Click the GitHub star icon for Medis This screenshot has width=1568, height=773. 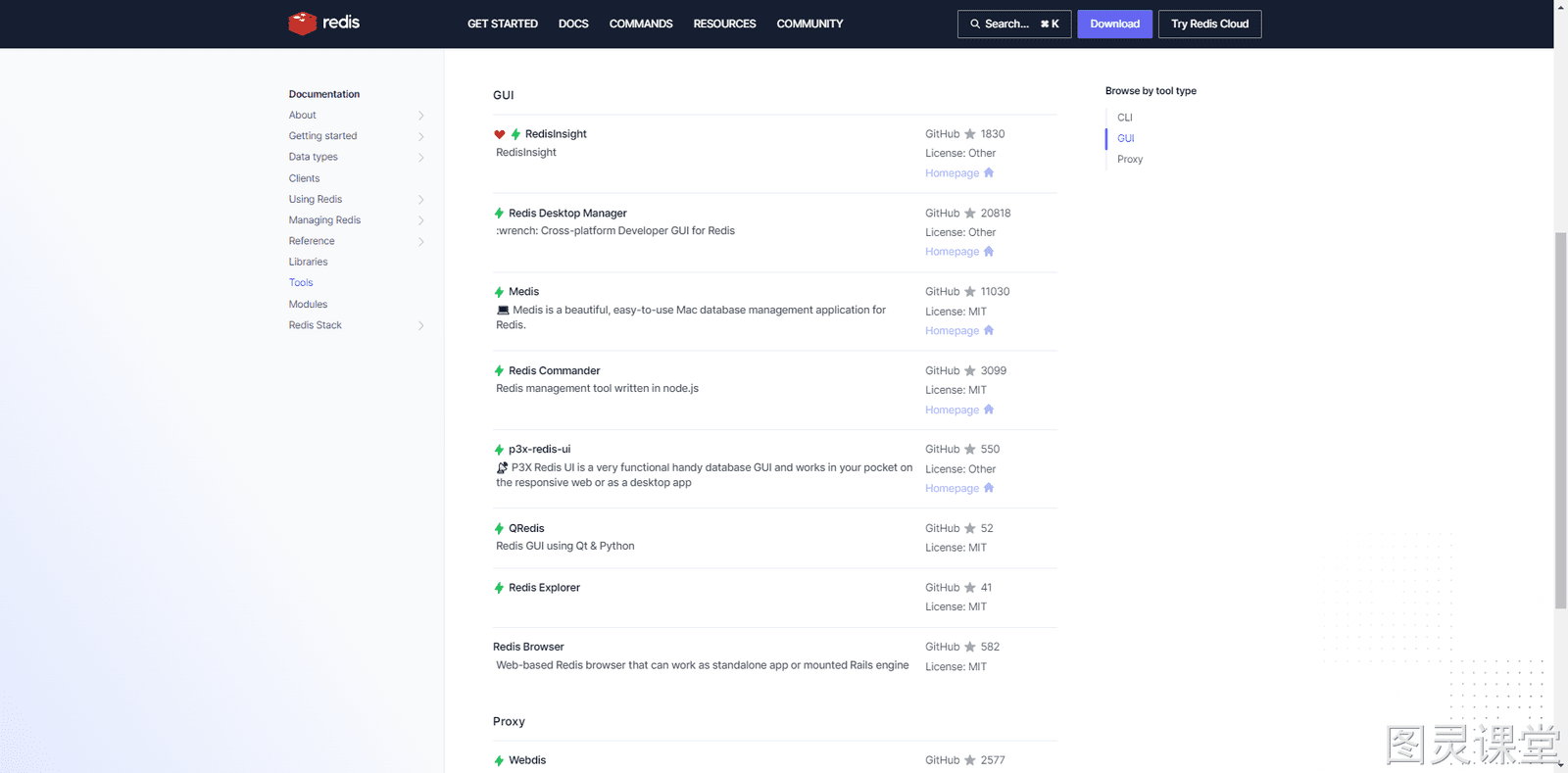click(970, 291)
